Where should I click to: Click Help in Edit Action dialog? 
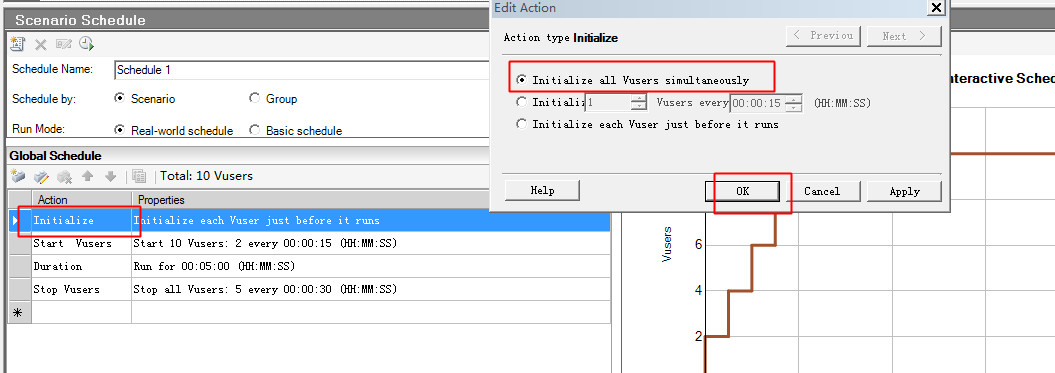tap(542, 191)
